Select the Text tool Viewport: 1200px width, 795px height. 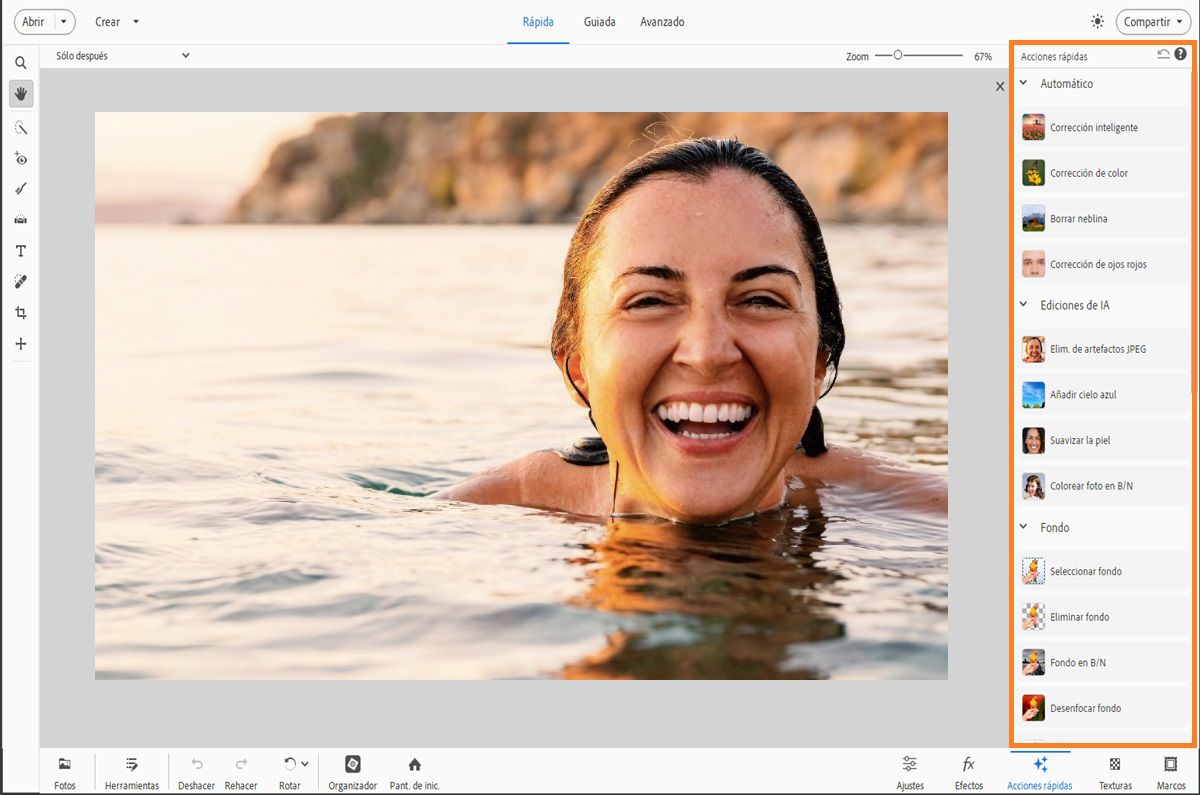[20, 251]
